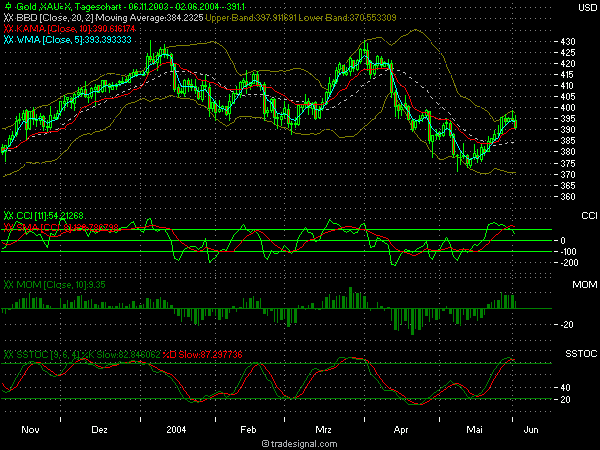Viewport: 600px width, 450px height.
Task: Click the Mai month label
Action: (x=474, y=430)
